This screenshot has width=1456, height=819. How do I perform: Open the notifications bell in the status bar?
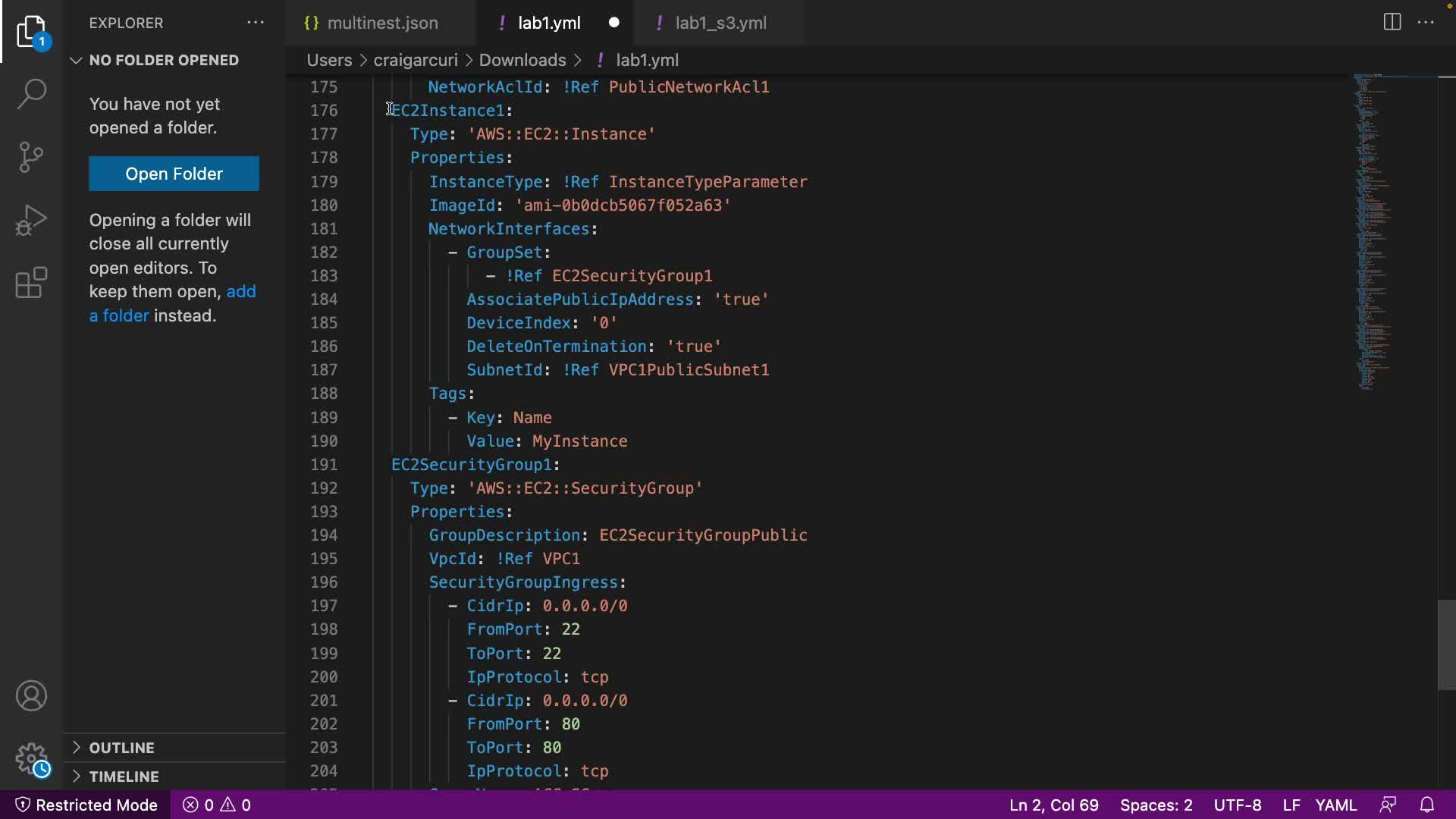tap(1426, 805)
